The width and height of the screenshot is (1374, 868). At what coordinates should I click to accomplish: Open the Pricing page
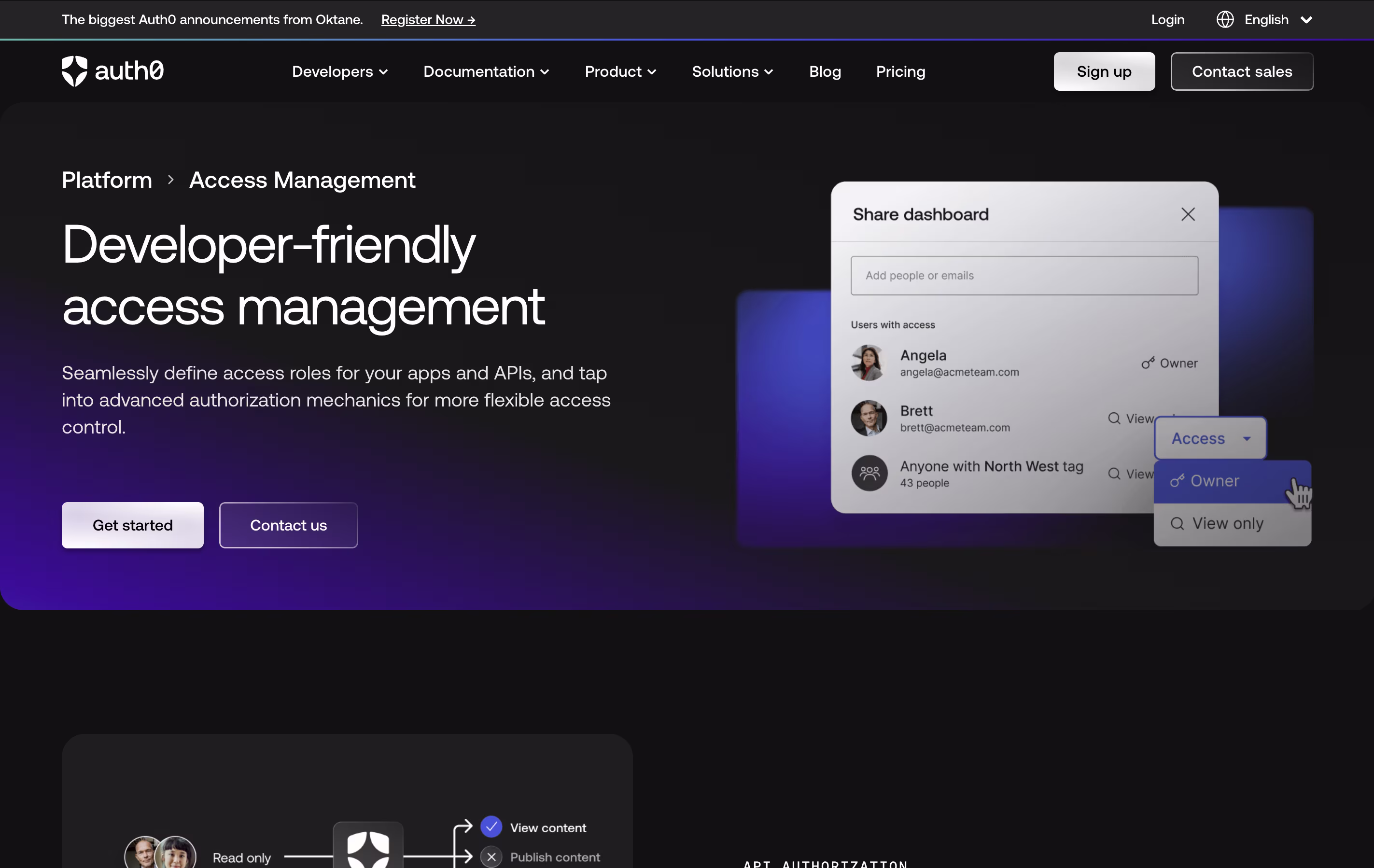[x=900, y=71]
